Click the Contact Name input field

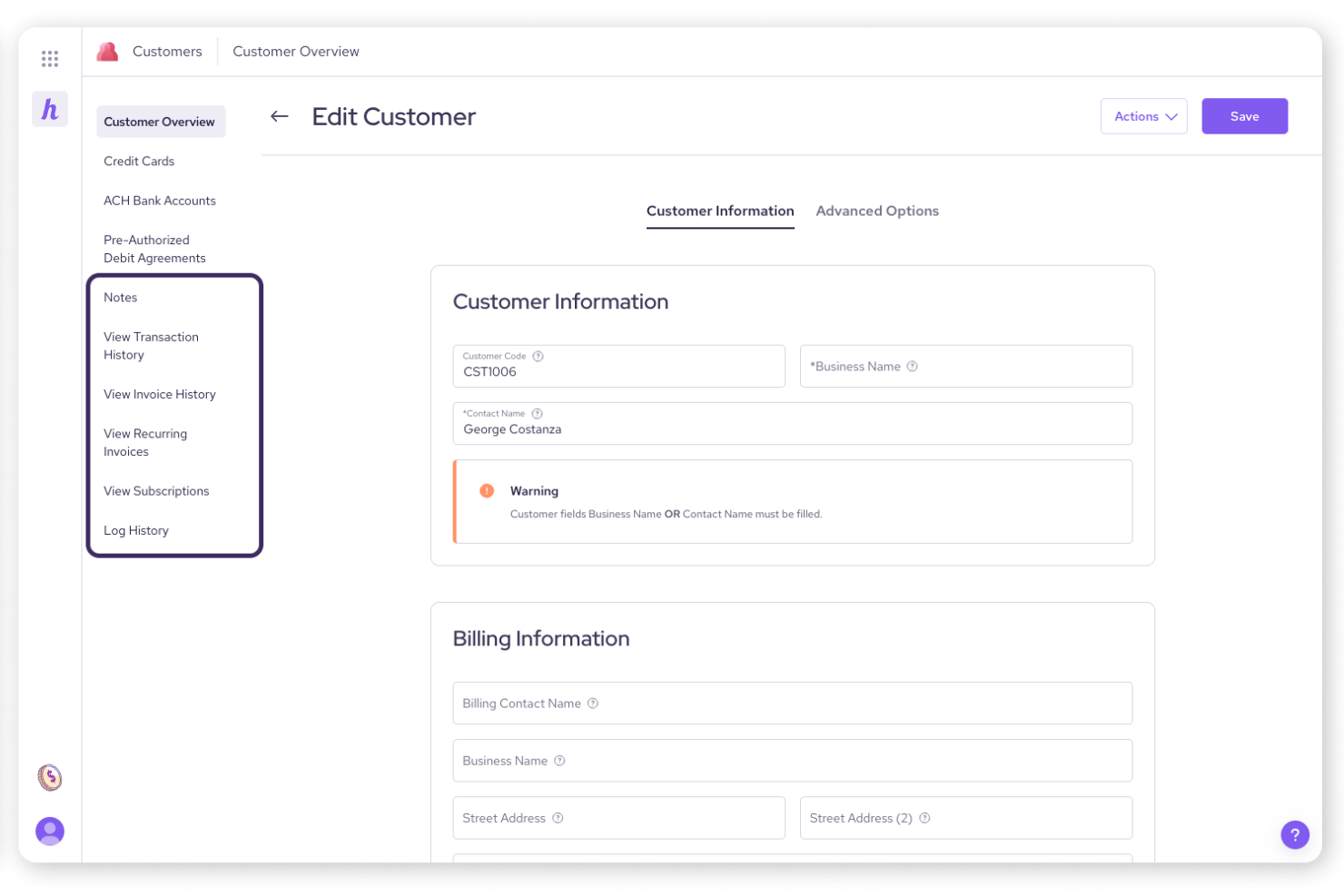tap(792, 428)
